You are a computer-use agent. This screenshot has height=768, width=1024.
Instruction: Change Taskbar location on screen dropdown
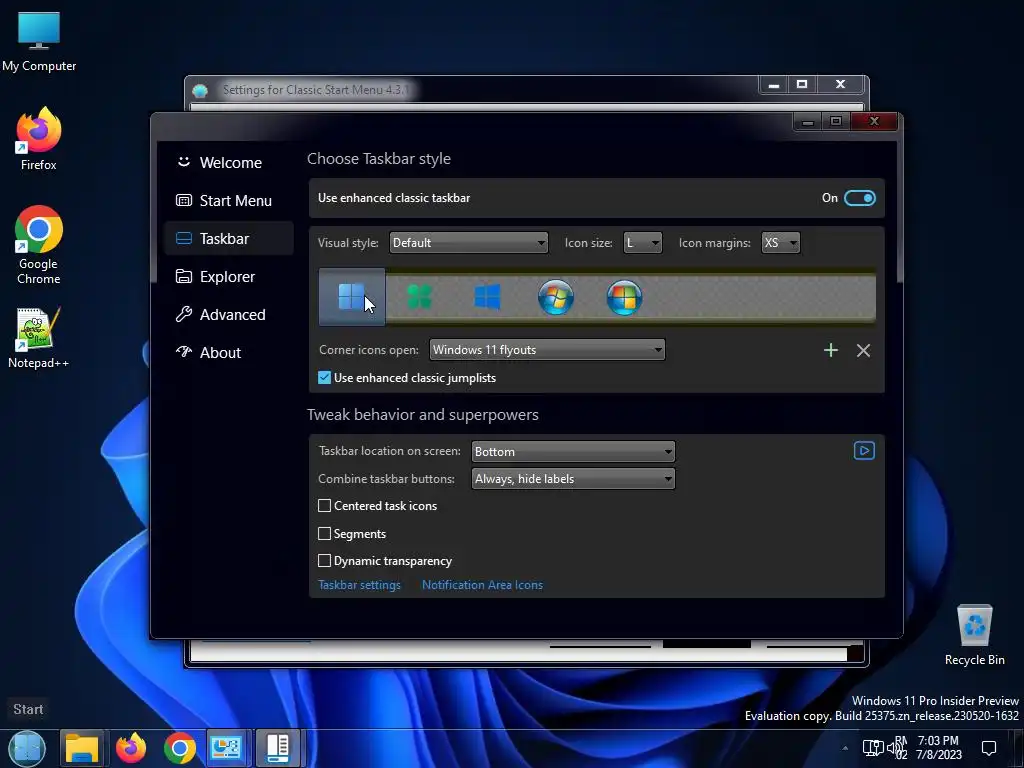click(x=573, y=451)
